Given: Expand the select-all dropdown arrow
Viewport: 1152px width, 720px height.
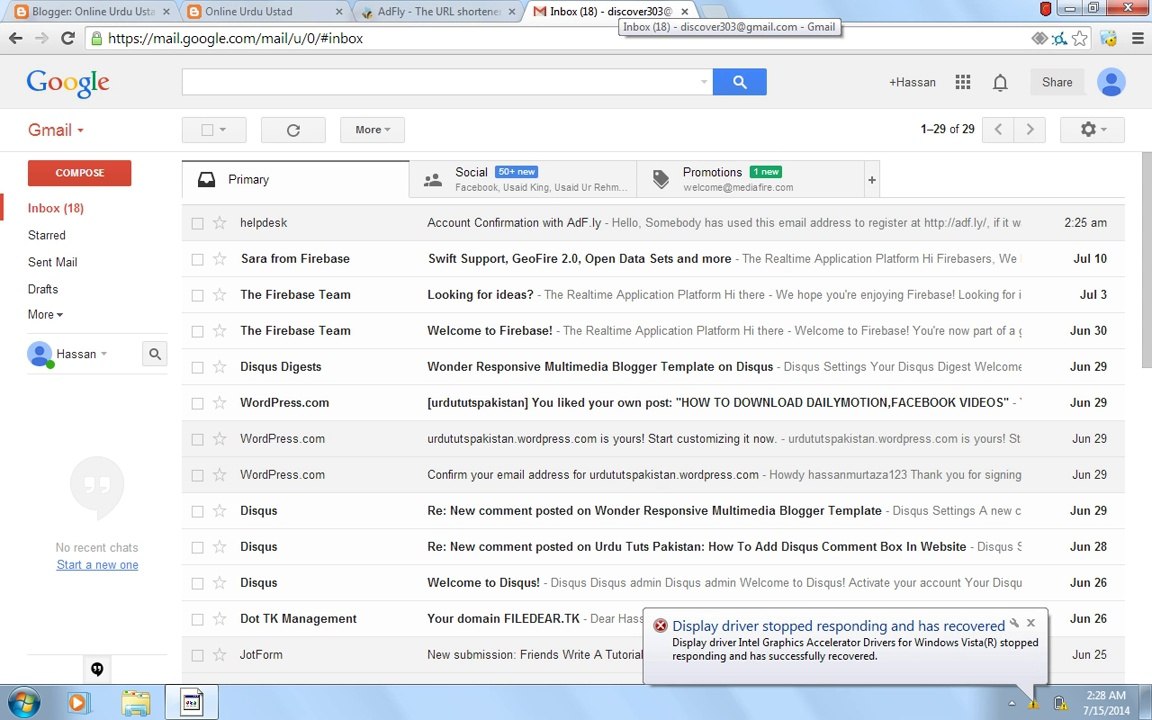Looking at the screenshot, I should 223,130.
